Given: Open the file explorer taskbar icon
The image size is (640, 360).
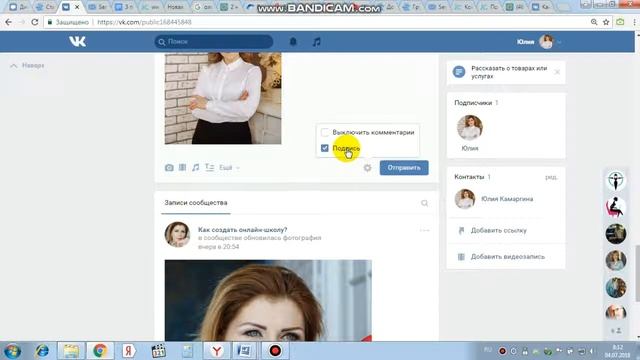Looking at the screenshot, I should pos(71,351).
